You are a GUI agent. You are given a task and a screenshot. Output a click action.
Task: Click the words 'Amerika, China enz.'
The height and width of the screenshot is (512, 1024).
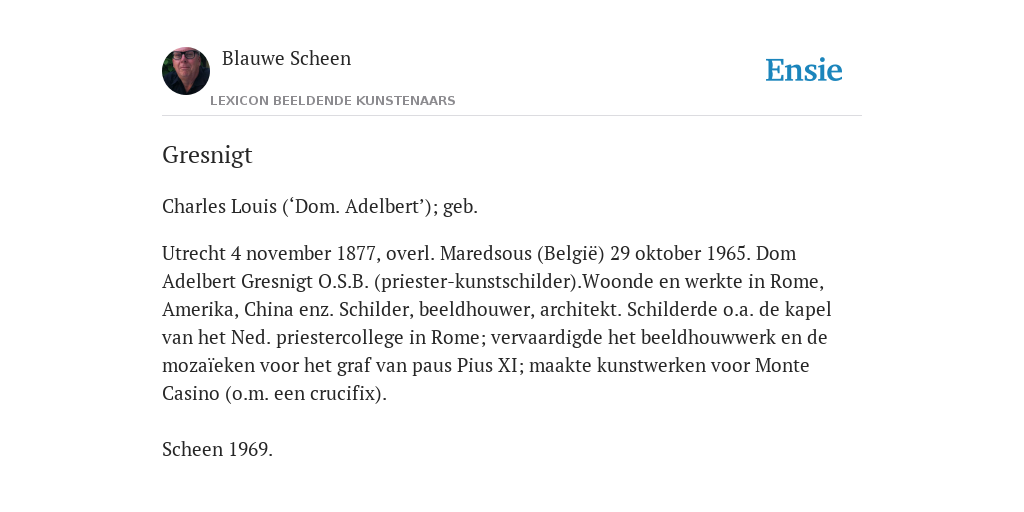click(248, 310)
